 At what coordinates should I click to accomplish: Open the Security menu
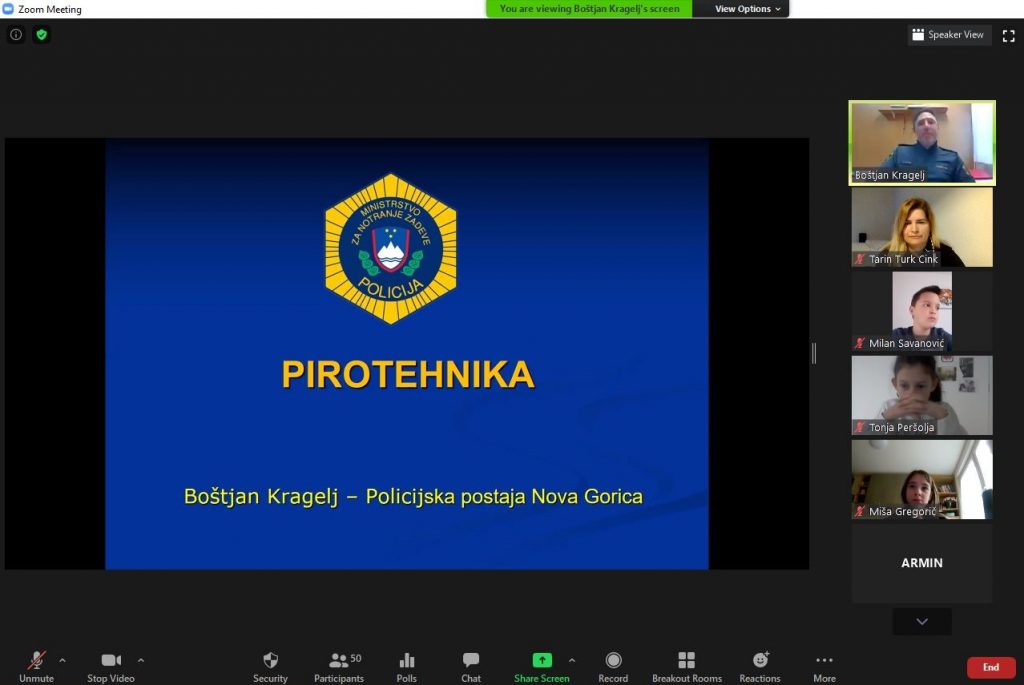[x=270, y=667]
